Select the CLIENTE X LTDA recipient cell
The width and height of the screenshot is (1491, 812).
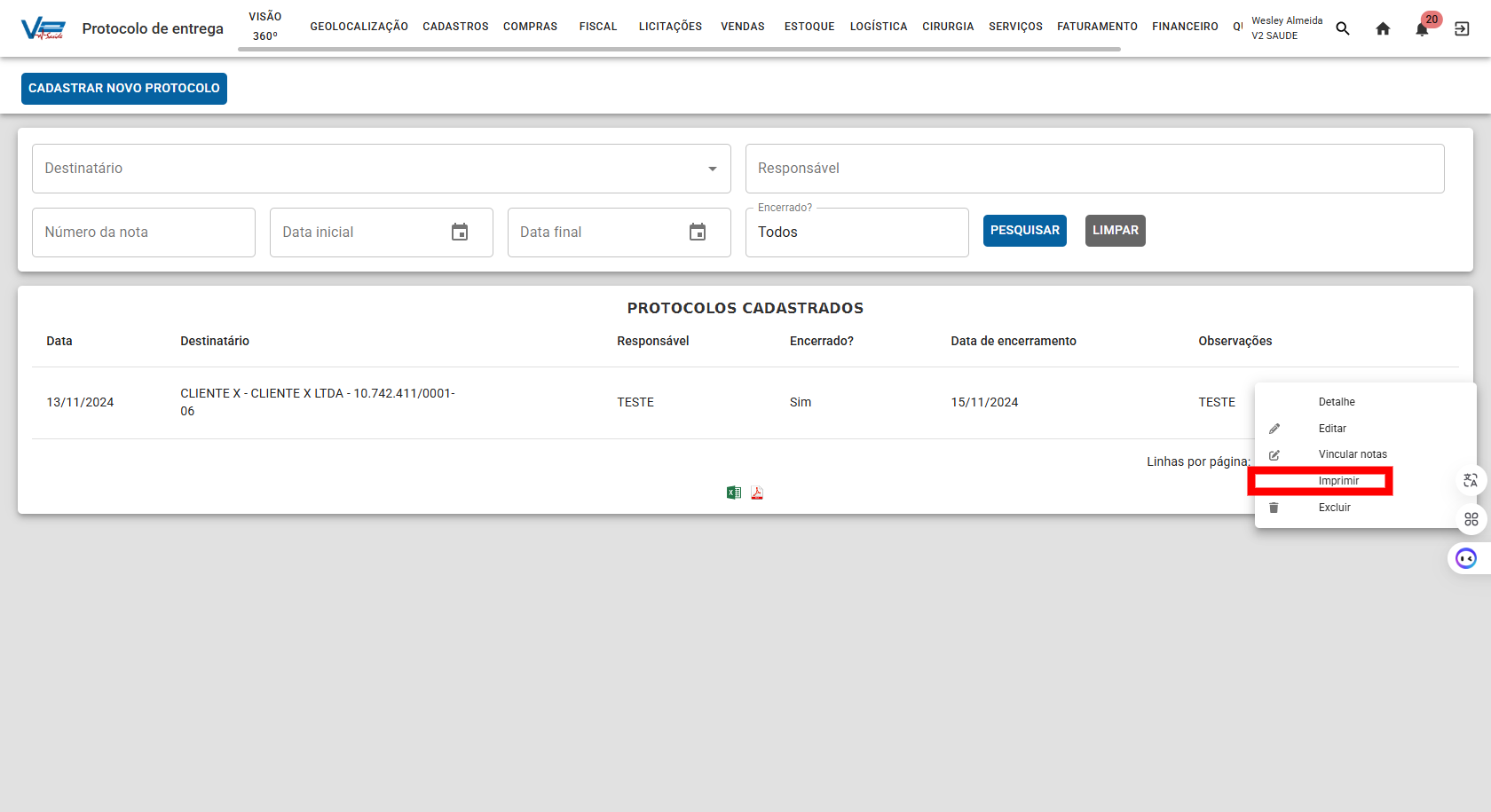pyautogui.click(x=318, y=402)
